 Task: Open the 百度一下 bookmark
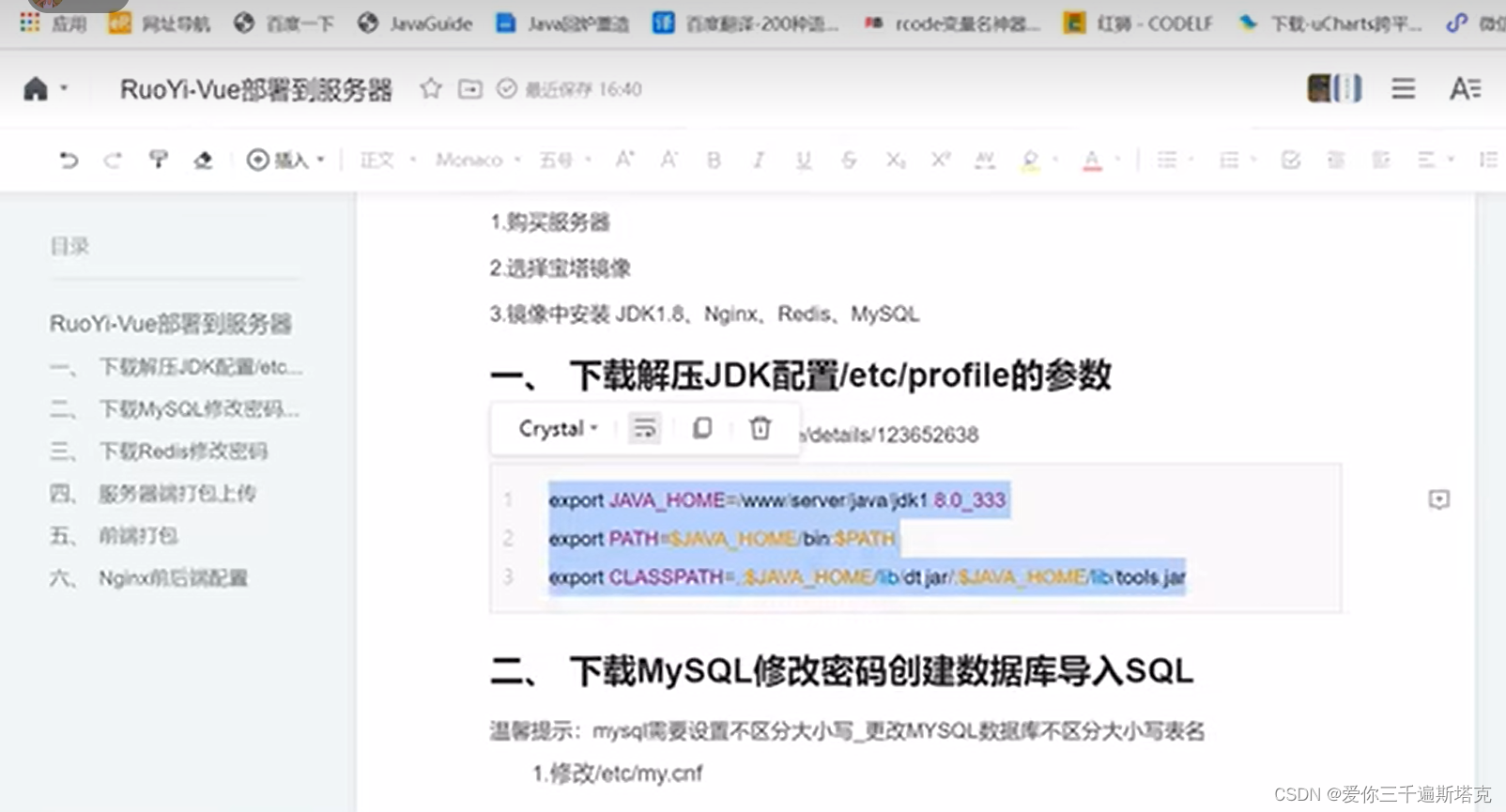point(284,23)
